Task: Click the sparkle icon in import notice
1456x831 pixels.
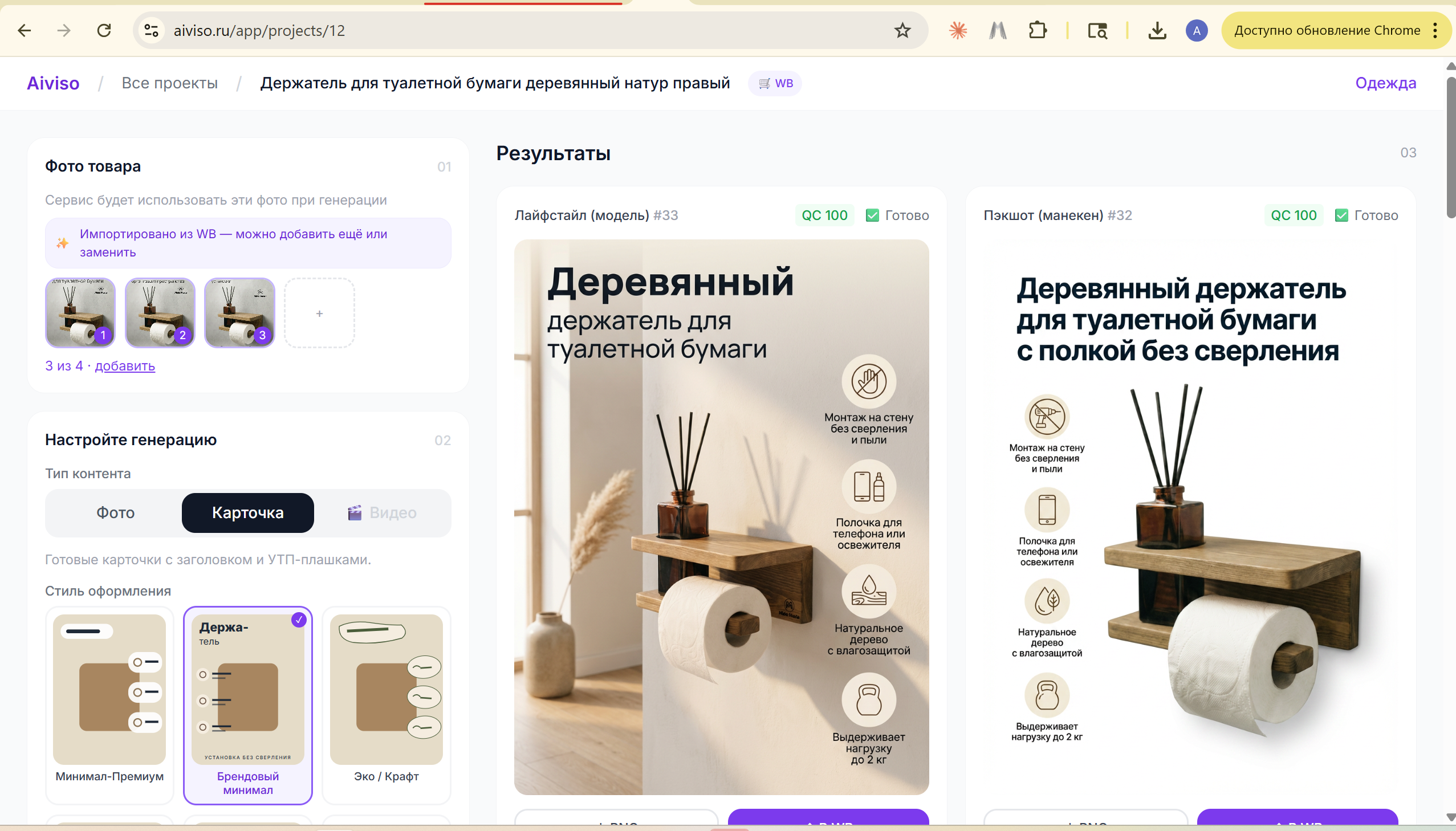Action: (62, 243)
